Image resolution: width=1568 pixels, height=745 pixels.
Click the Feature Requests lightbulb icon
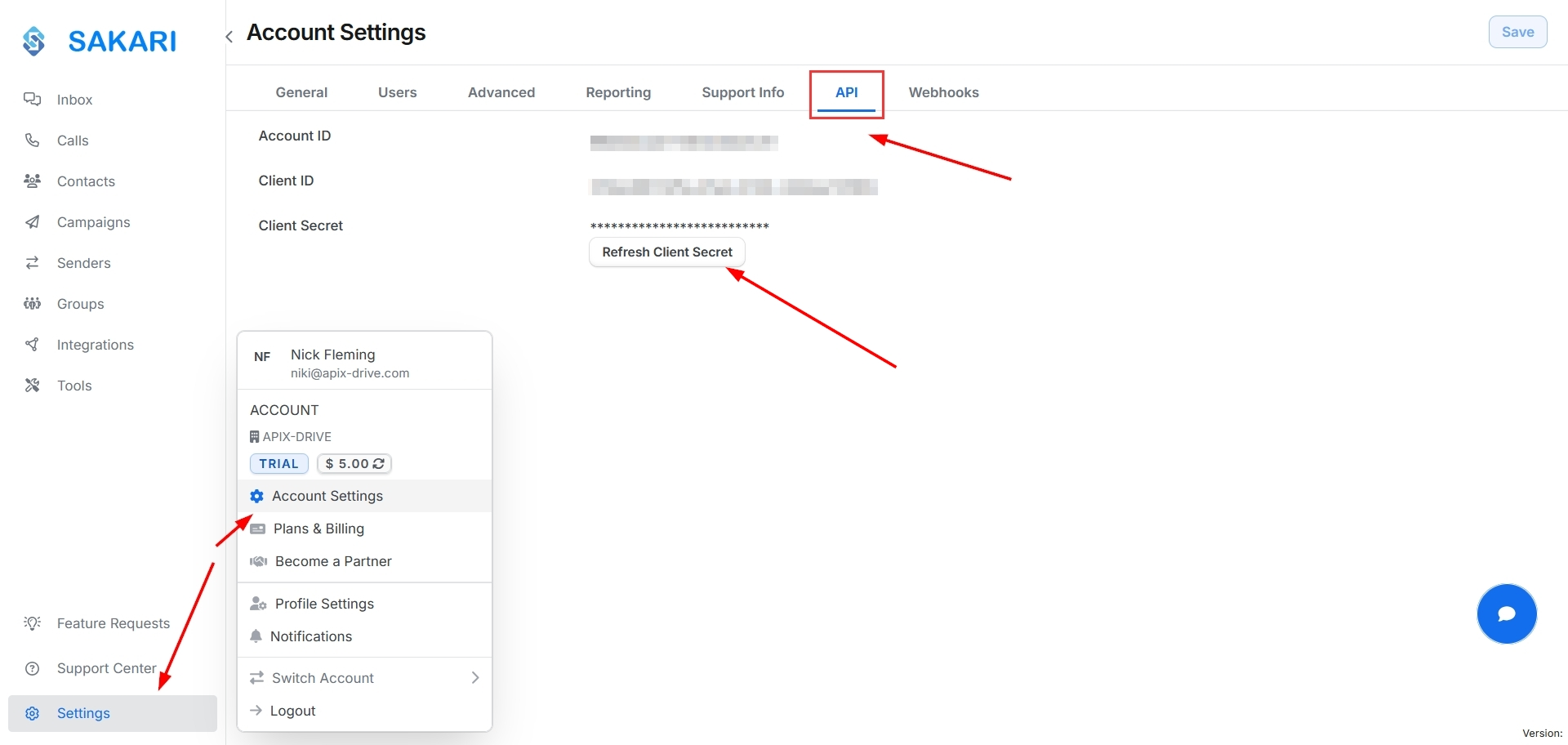(32, 623)
